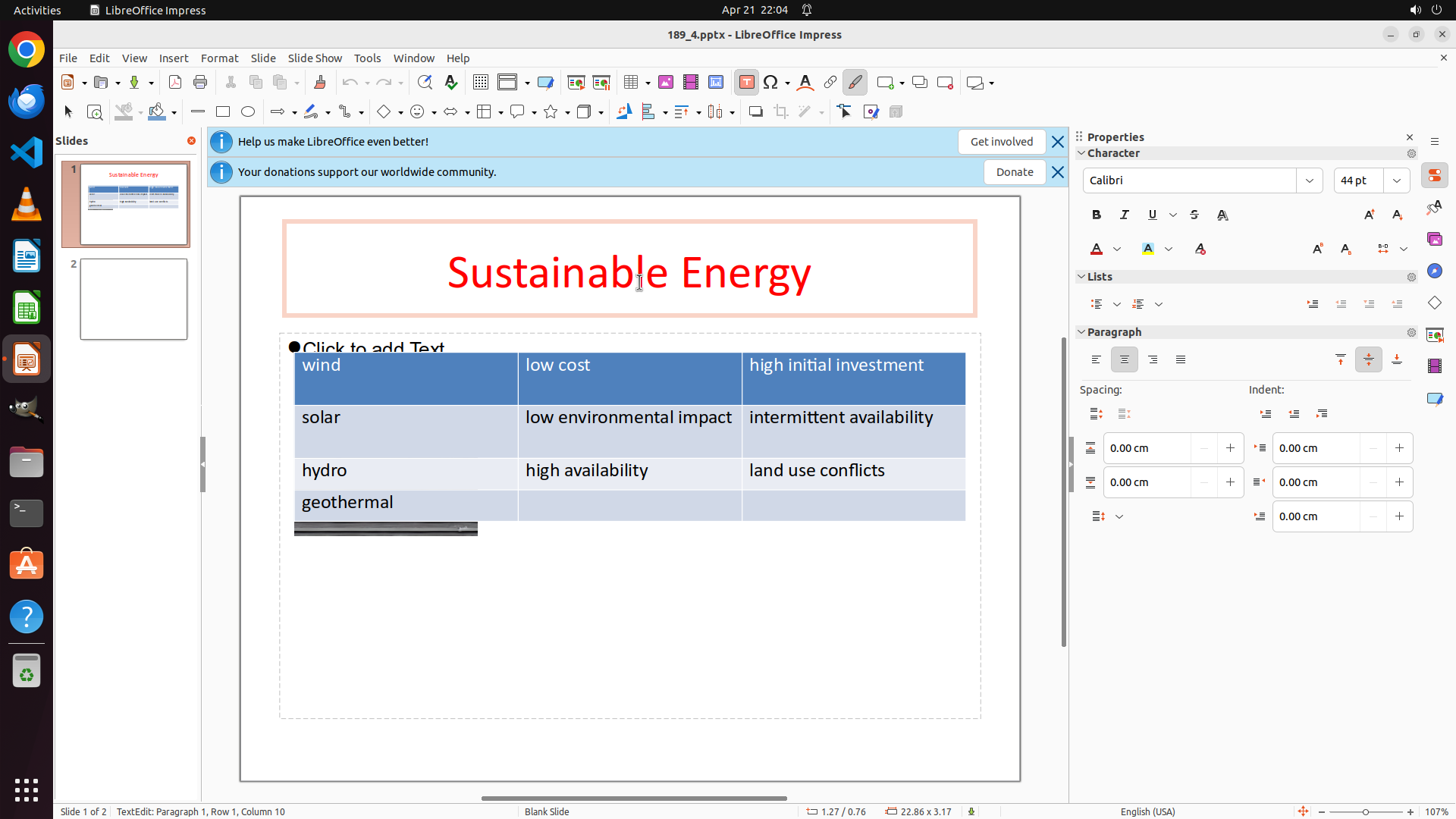The width and height of the screenshot is (1456, 819).
Task: Click the Display Grid icon
Action: pyautogui.click(x=481, y=83)
